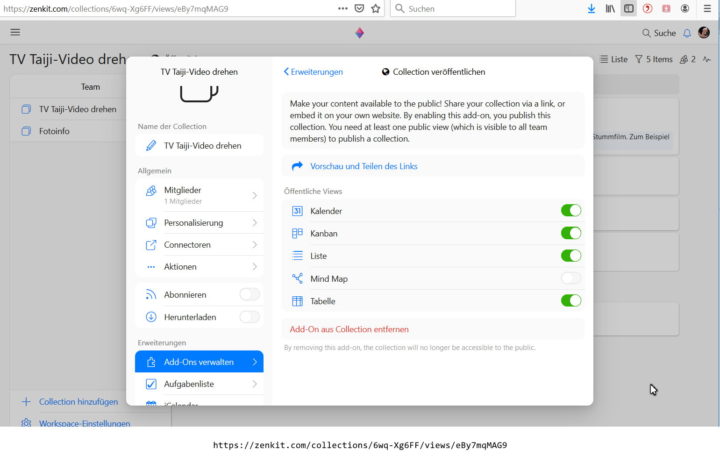720x464 pixels.
Task: Go back to Erweiterungen
Action: pyautogui.click(x=313, y=72)
